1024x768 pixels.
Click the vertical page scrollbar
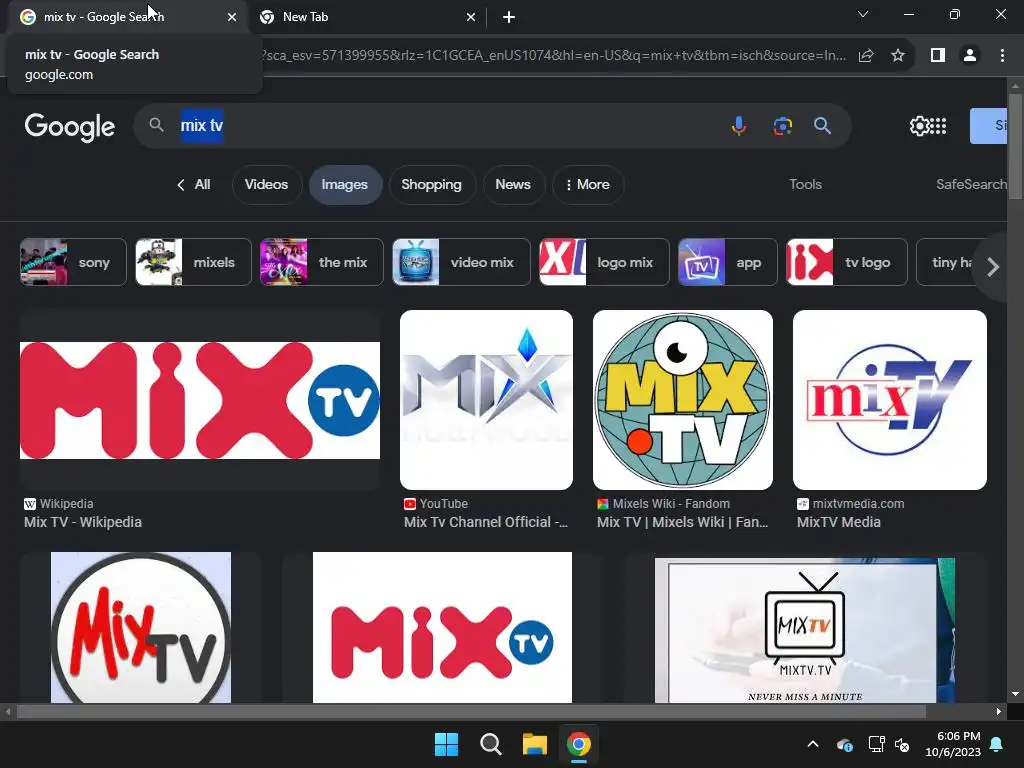pos(1014,147)
